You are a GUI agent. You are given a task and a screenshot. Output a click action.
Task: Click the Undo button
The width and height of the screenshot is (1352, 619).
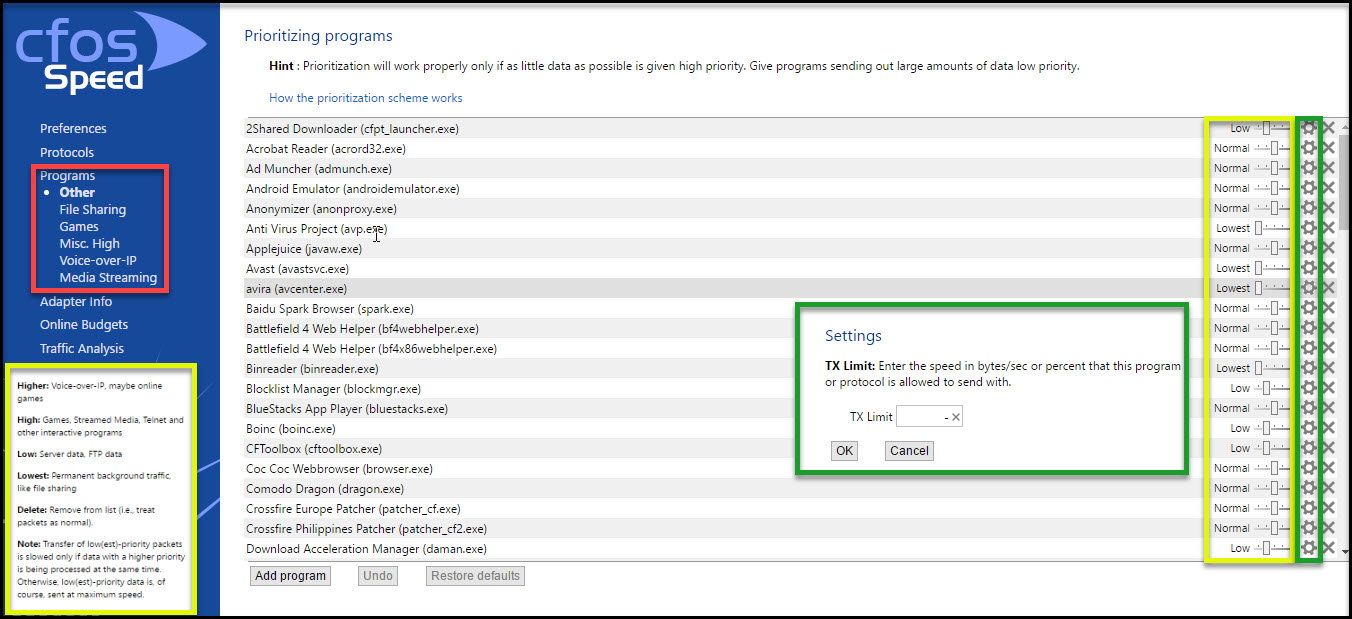tap(378, 575)
